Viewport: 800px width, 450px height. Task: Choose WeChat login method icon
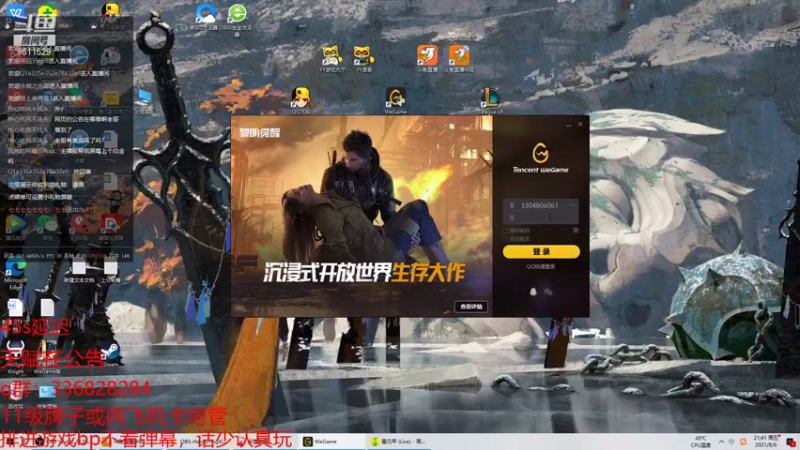coord(548,291)
